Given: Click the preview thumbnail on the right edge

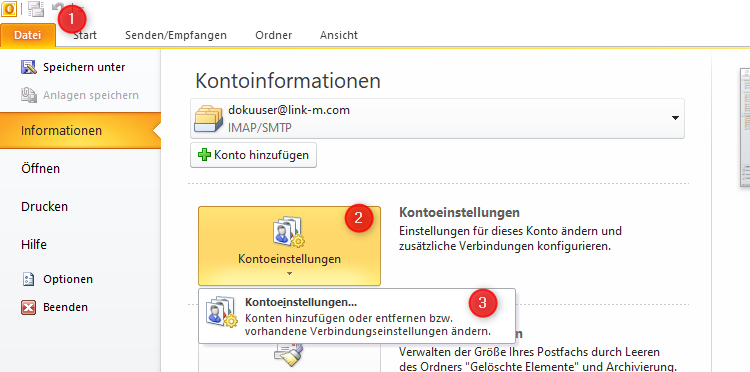Looking at the screenshot, I should coord(744,128).
